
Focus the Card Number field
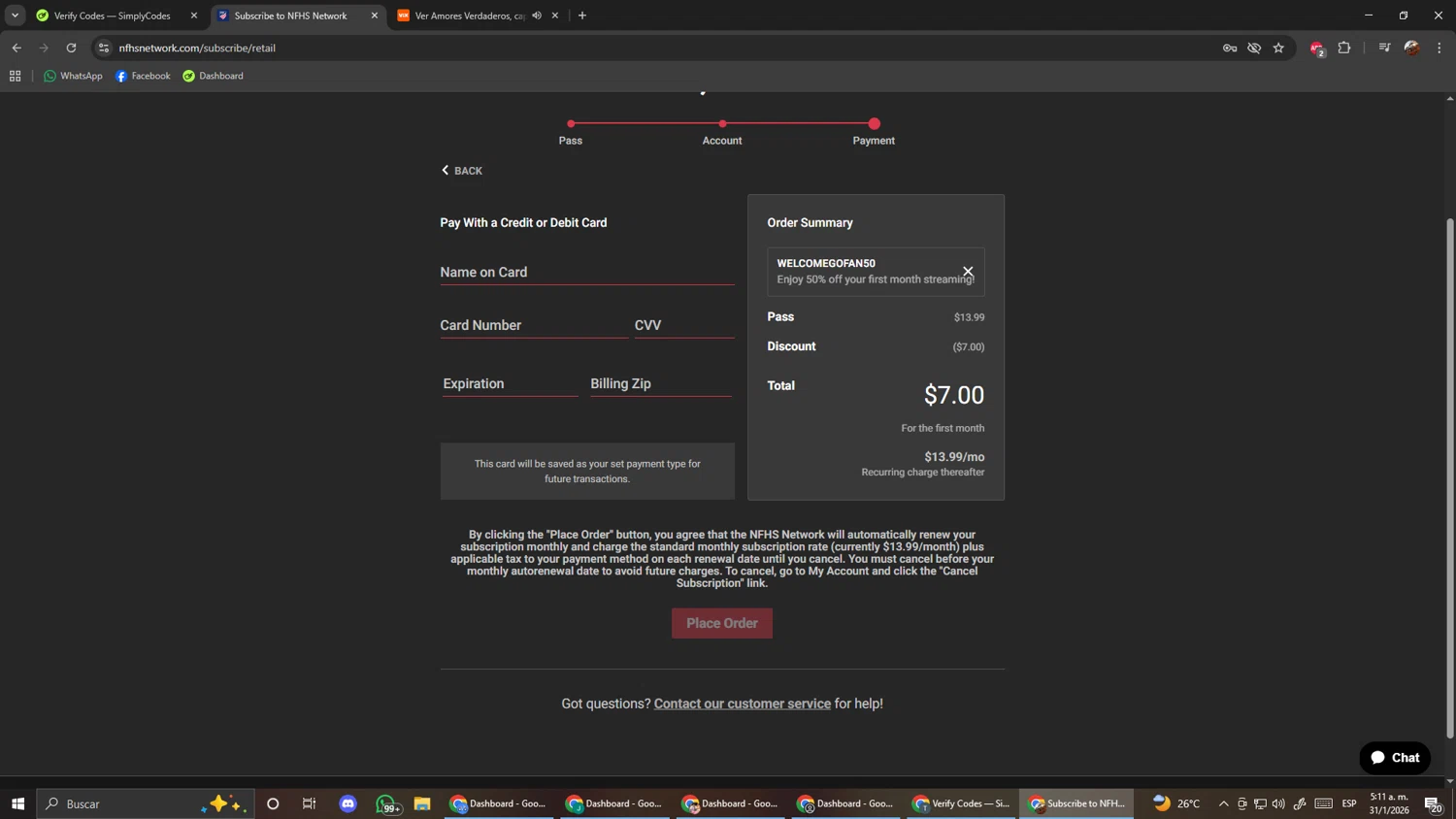tap(534, 326)
